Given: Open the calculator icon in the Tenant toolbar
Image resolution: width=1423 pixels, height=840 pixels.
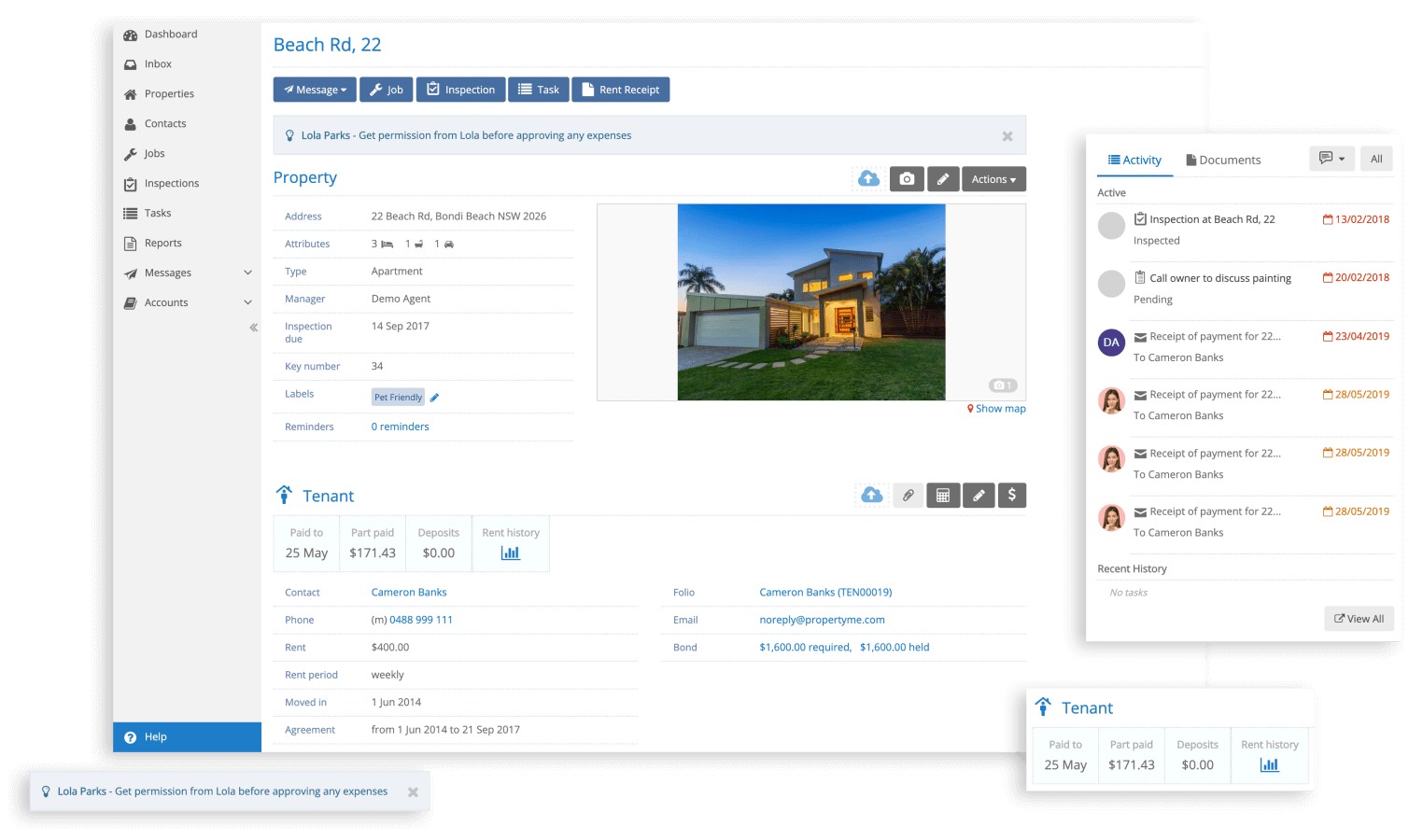Looking at the screenshot, I should (942, 495).
